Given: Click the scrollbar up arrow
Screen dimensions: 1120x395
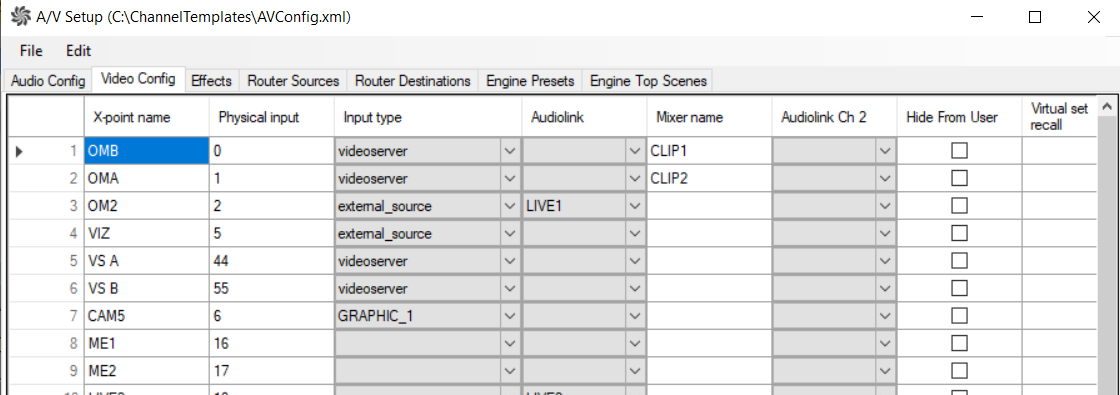Looking at the screenshot, I should [x=1108, y=106].
